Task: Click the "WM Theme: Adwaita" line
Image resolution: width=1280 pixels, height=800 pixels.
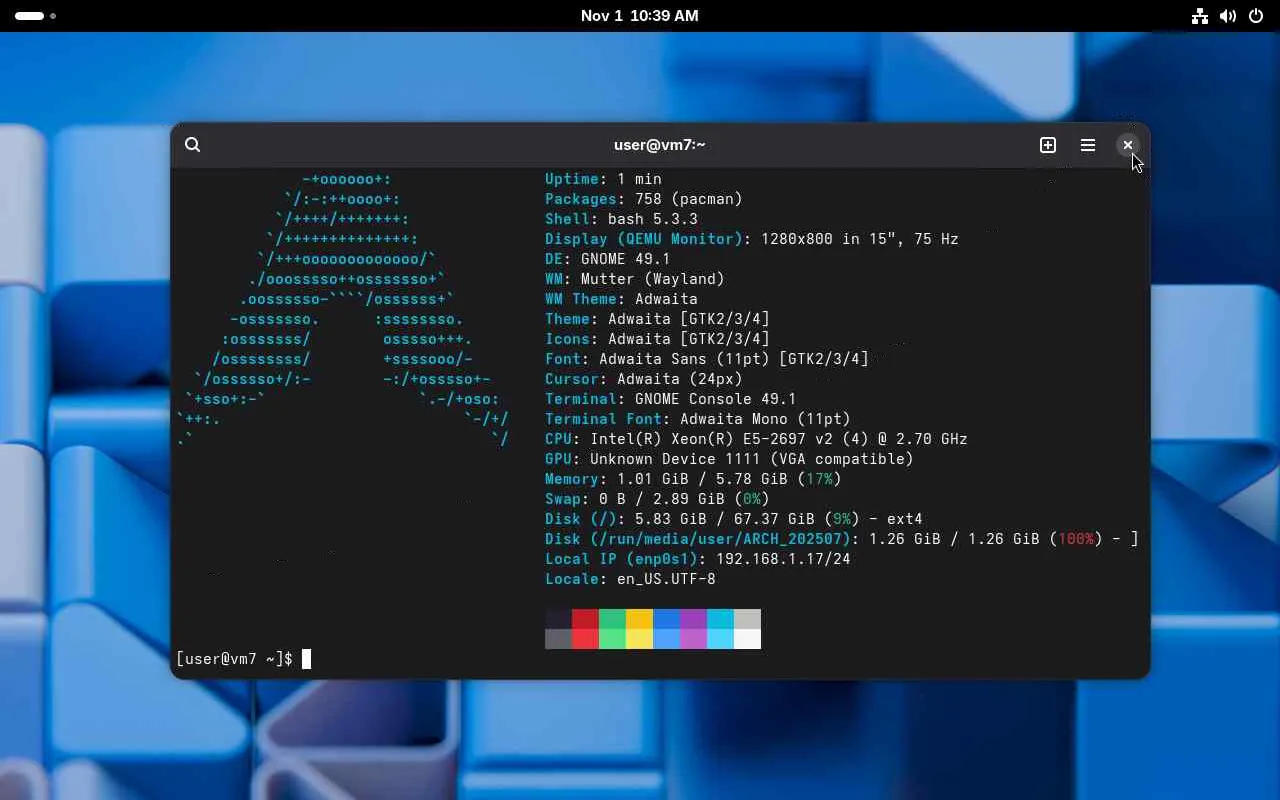Action: coord(621,299)
